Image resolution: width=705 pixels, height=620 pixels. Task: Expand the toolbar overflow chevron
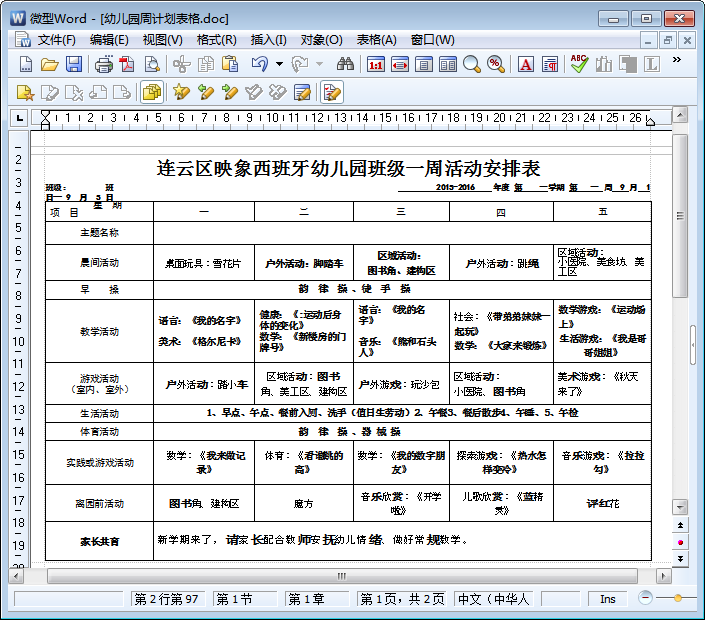[677, 60]
